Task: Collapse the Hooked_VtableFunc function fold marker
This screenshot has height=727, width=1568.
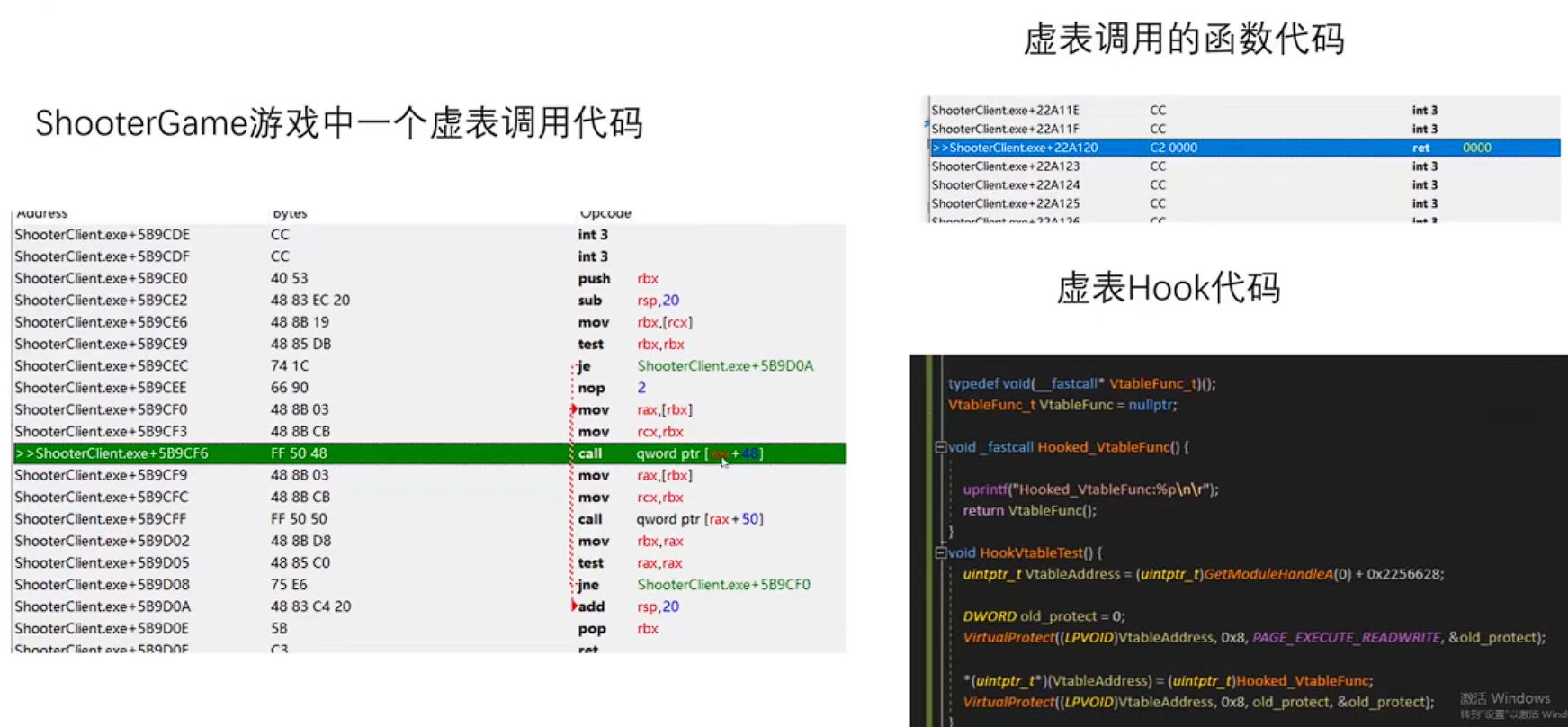Action: [940, 447]
